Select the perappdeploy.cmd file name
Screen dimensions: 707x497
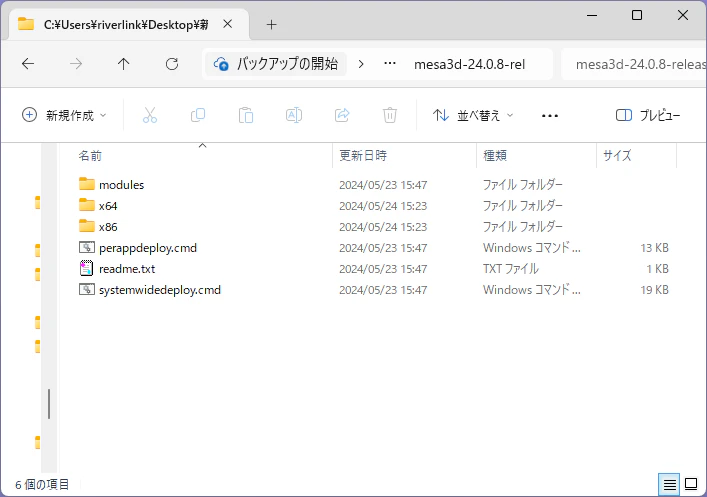148,248
